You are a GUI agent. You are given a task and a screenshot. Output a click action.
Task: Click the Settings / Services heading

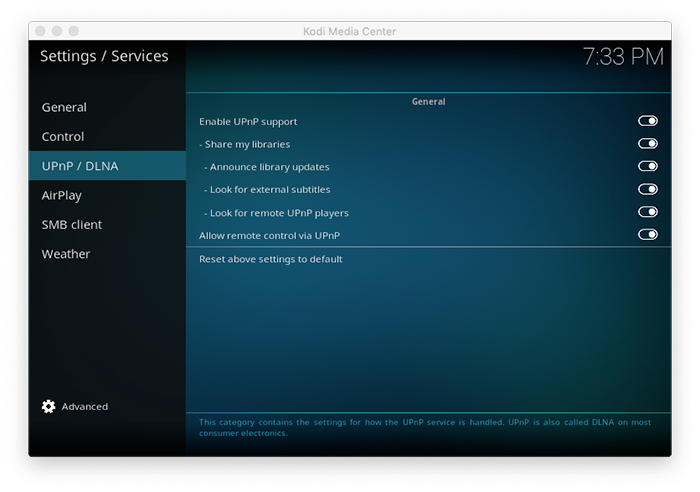104,56
